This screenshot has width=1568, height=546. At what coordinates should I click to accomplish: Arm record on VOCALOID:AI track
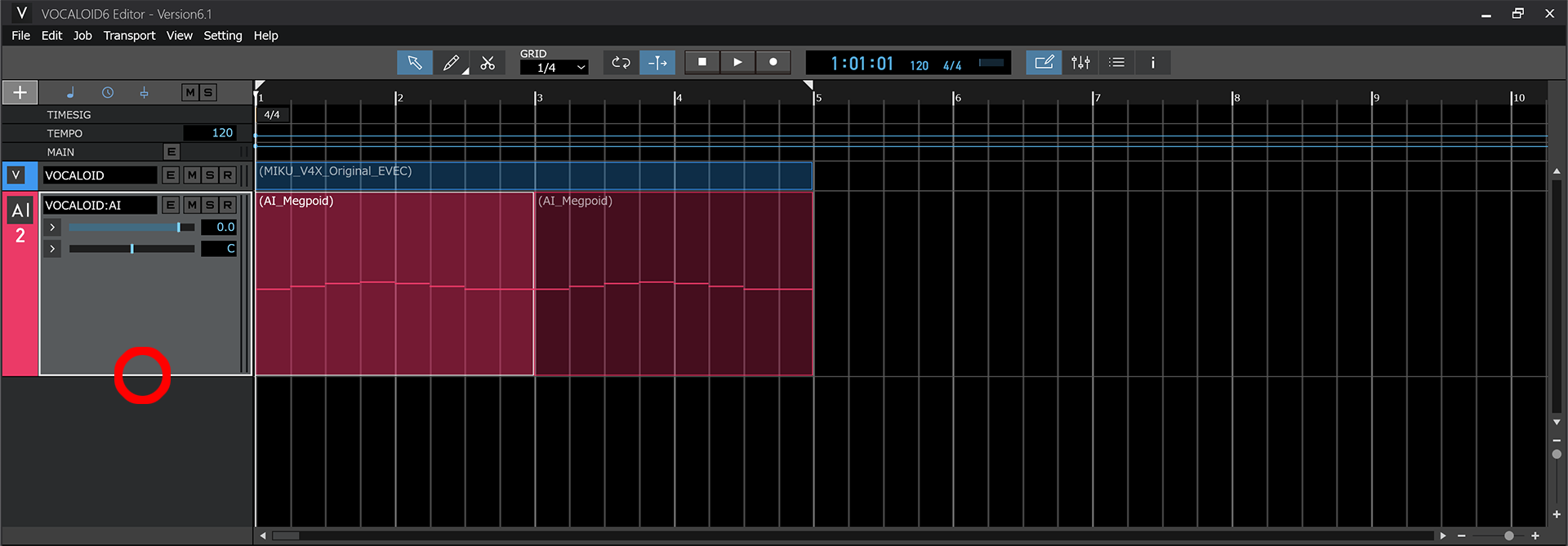coord(228,206)
